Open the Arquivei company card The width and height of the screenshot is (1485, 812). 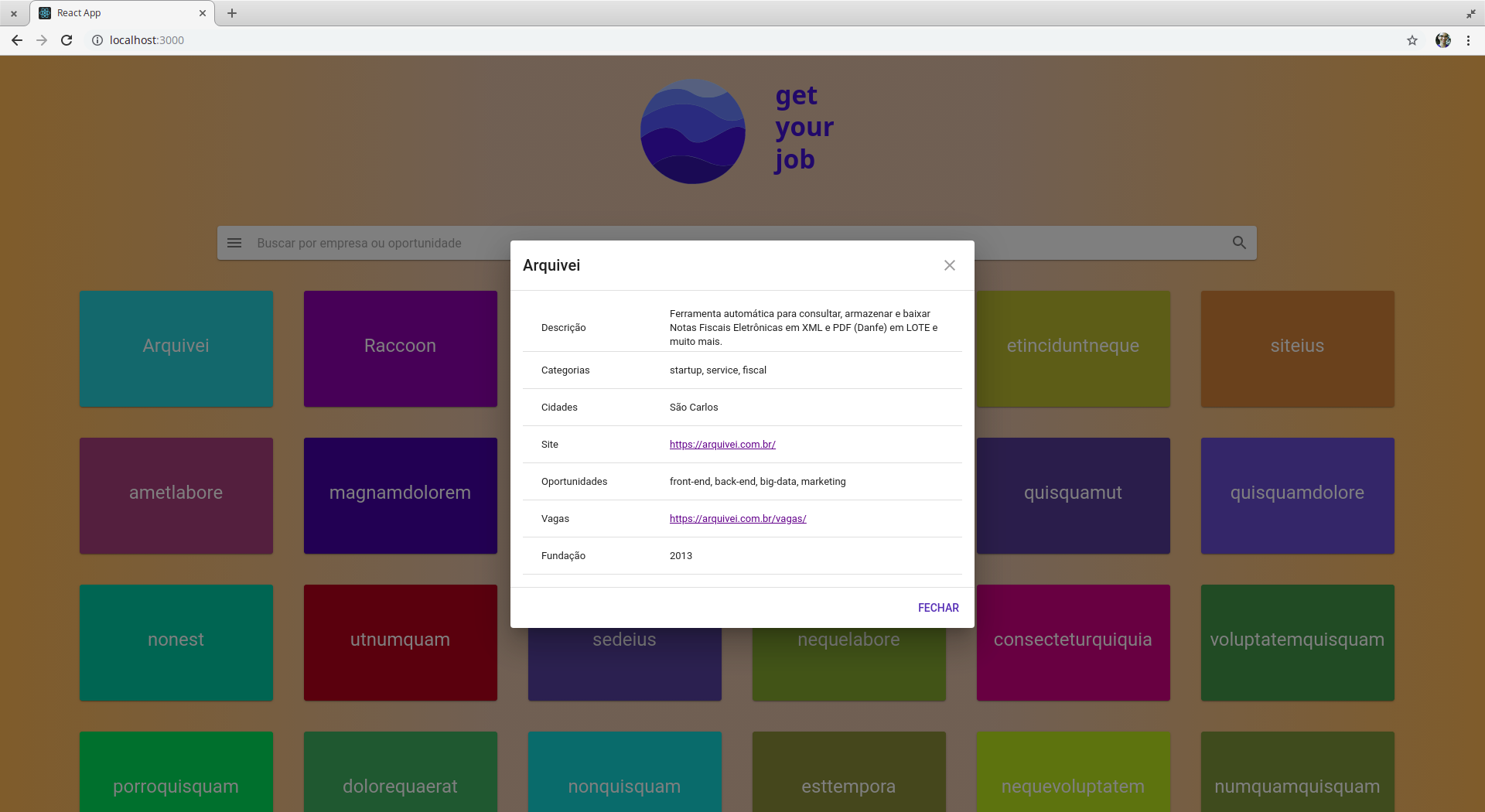(176, 349)
